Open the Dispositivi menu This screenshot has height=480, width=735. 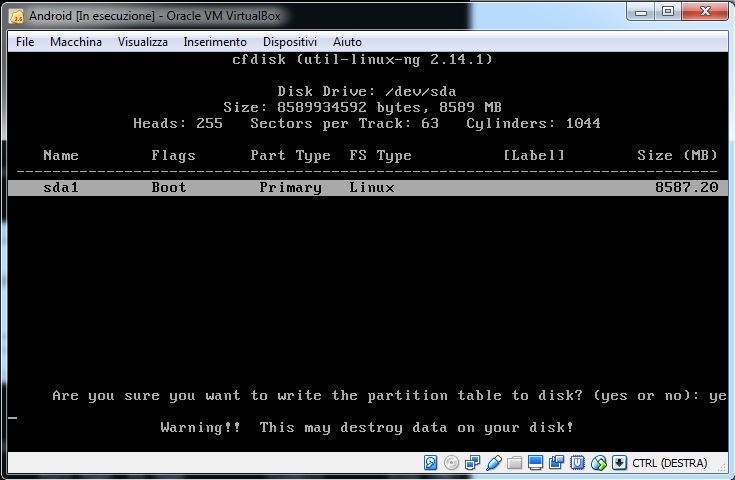click(289, 42)
